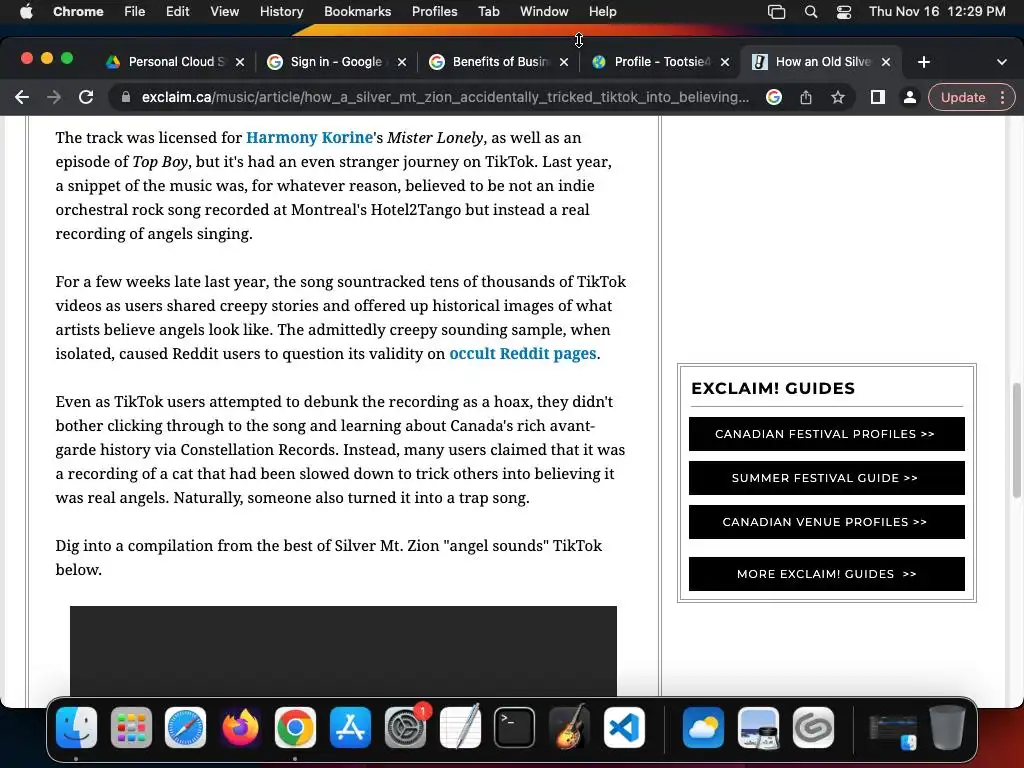Click Chrome icon in the Dock

[295, 727]
